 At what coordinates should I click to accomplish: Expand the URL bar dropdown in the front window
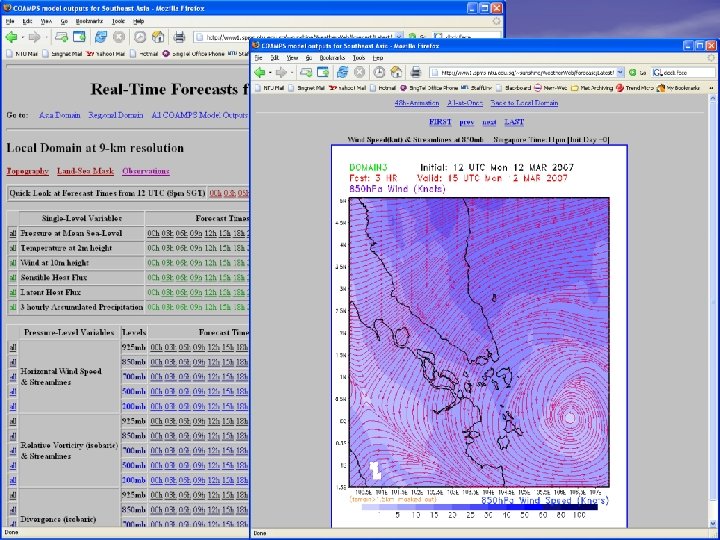(620, 73)
